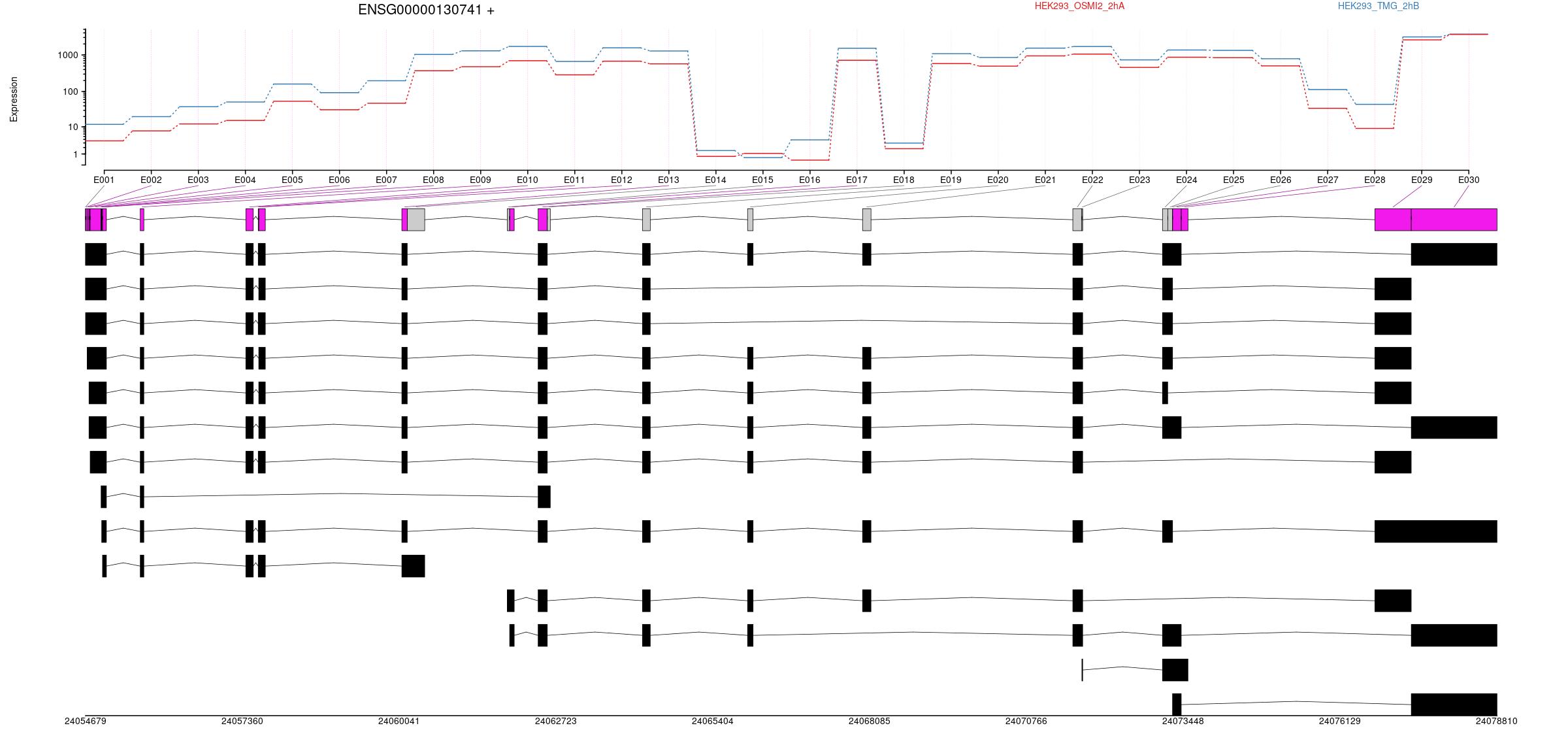Click exon bin label E026

coord(1281,180)
